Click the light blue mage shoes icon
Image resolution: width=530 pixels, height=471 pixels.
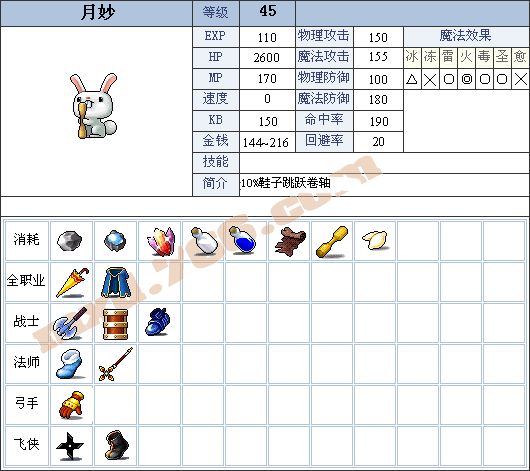click(x=70, y=364)
